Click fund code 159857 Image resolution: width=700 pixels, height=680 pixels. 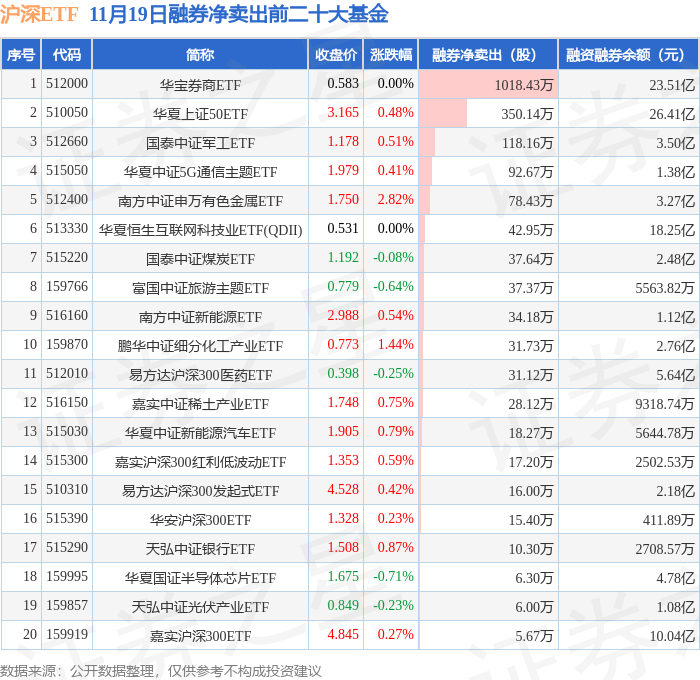[67, 606]
